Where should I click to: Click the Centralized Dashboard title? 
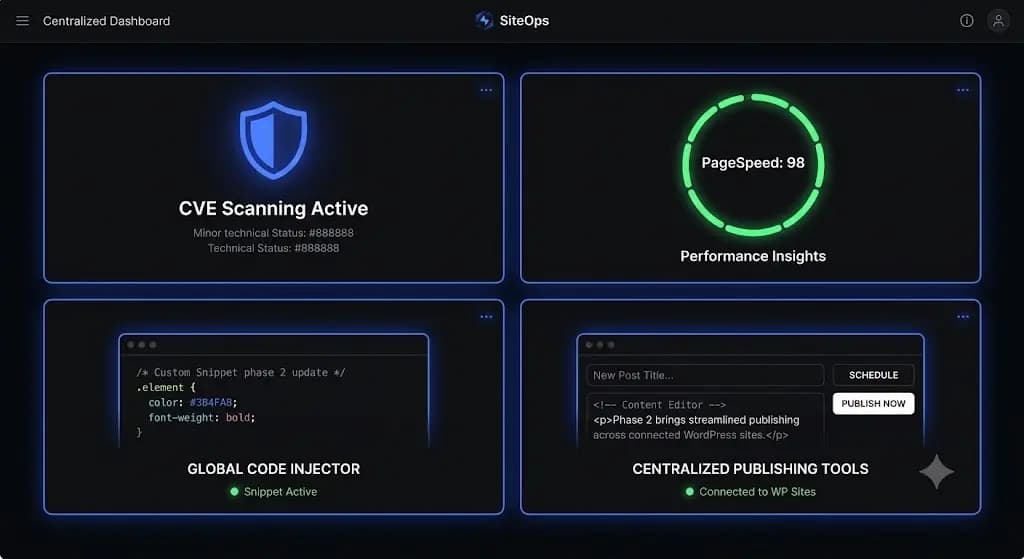click(x=106, y=21)
